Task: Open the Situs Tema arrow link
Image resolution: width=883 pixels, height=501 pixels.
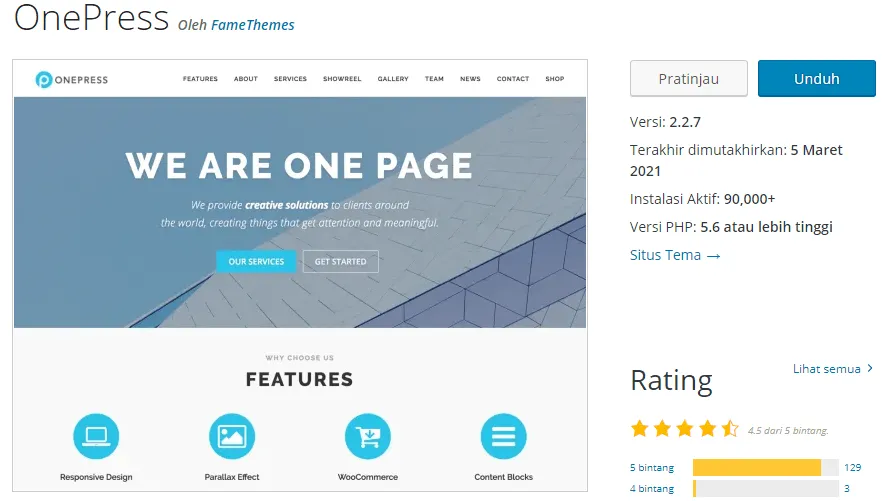Action: click(x=675, y=255)
